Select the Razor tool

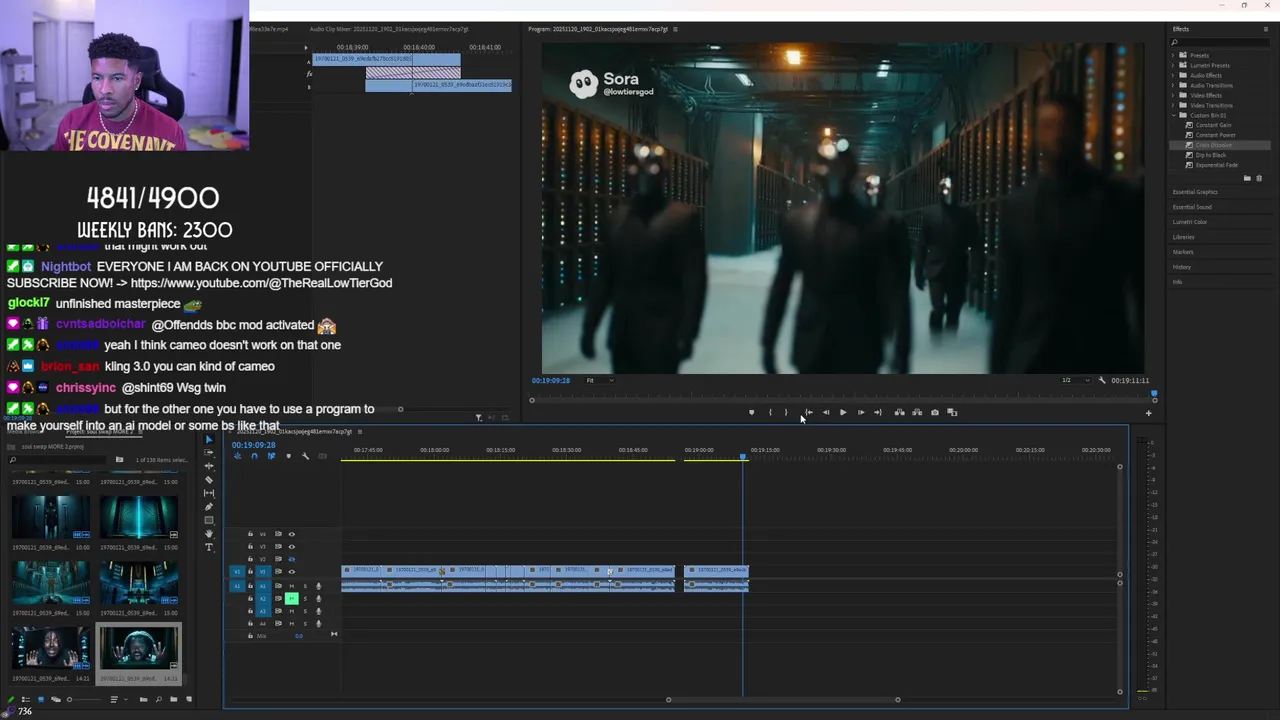(x=209, y=479)
